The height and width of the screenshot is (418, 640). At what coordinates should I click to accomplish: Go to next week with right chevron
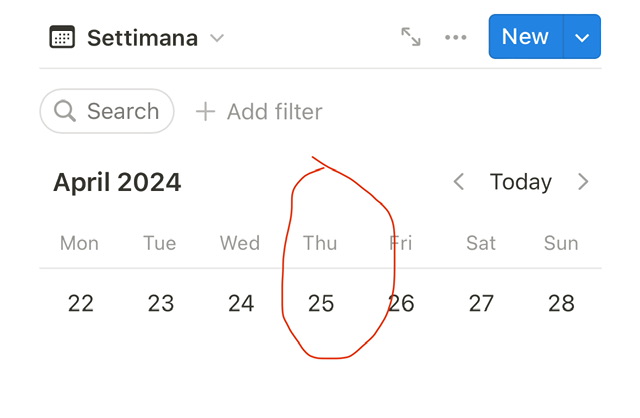tap(583, 182)
